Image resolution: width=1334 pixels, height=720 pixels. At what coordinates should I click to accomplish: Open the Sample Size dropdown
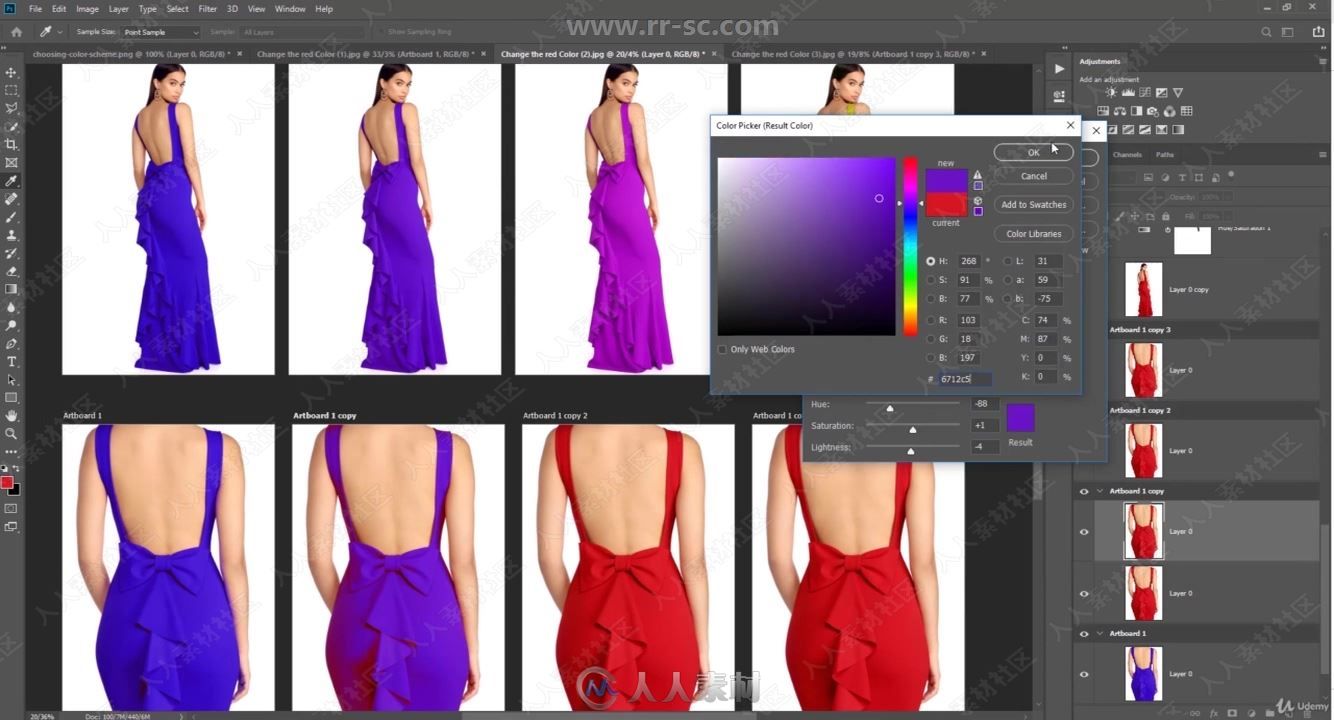pos(160,32)
